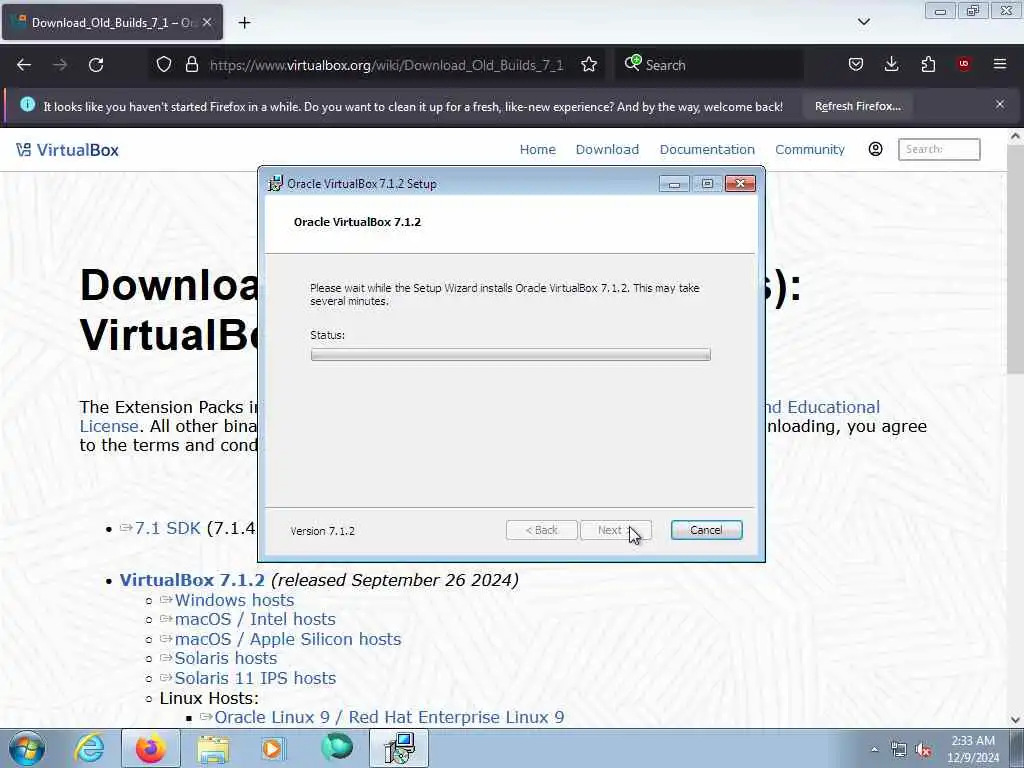
Task: Click the Oracle VirtualBox 7.1.2 Setup title icon
Action: point(276,184)
